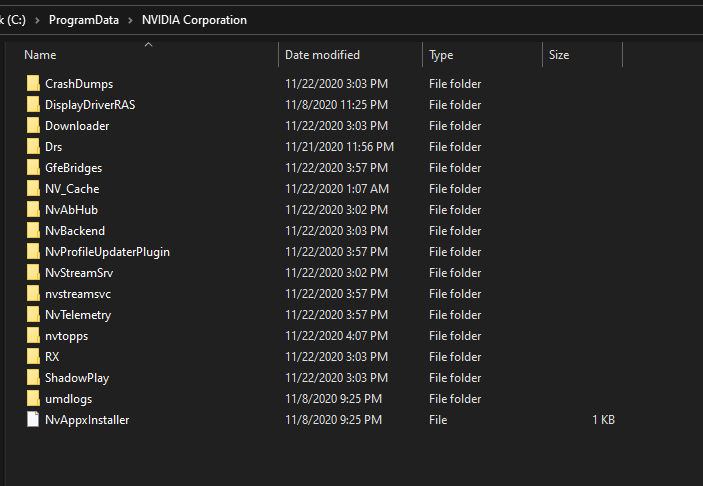Screen dimensions: 703x486
Task: Click the NvProfileUpdaterPlugin folder name
Action: tap(108, 252)
